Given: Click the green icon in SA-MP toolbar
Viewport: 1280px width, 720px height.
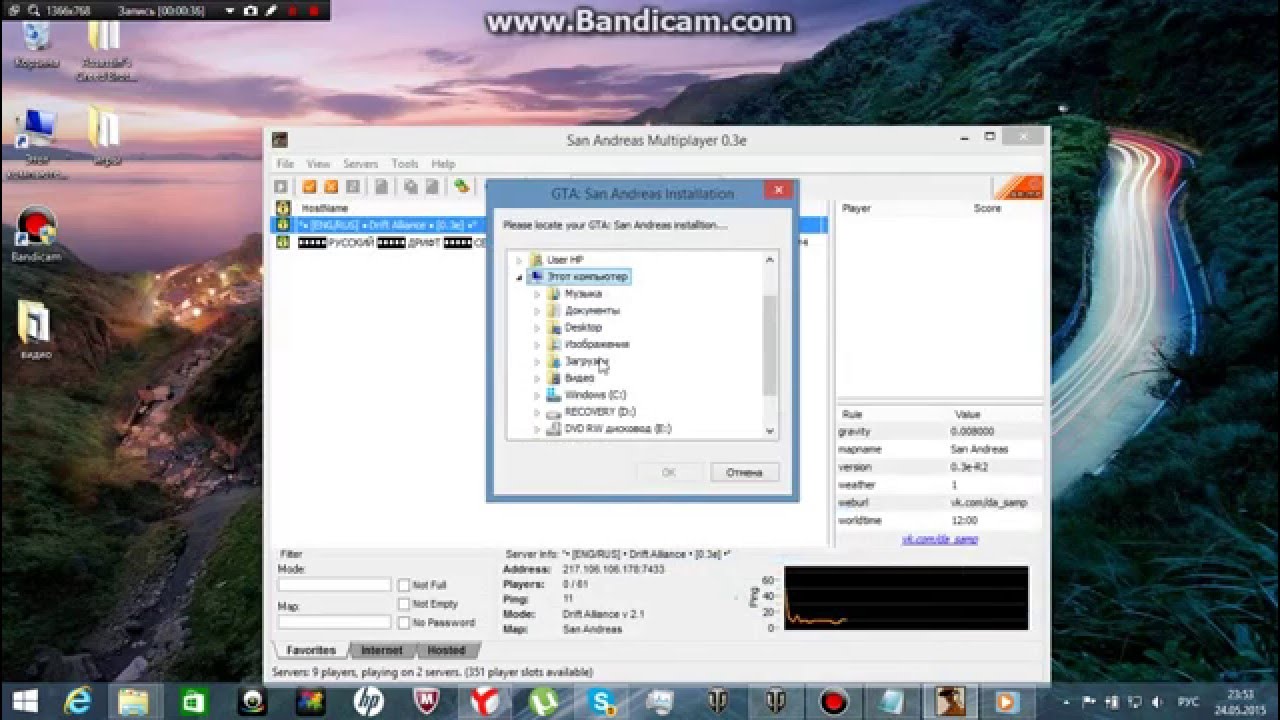Looking at the screenshot, I should point(461,186).
